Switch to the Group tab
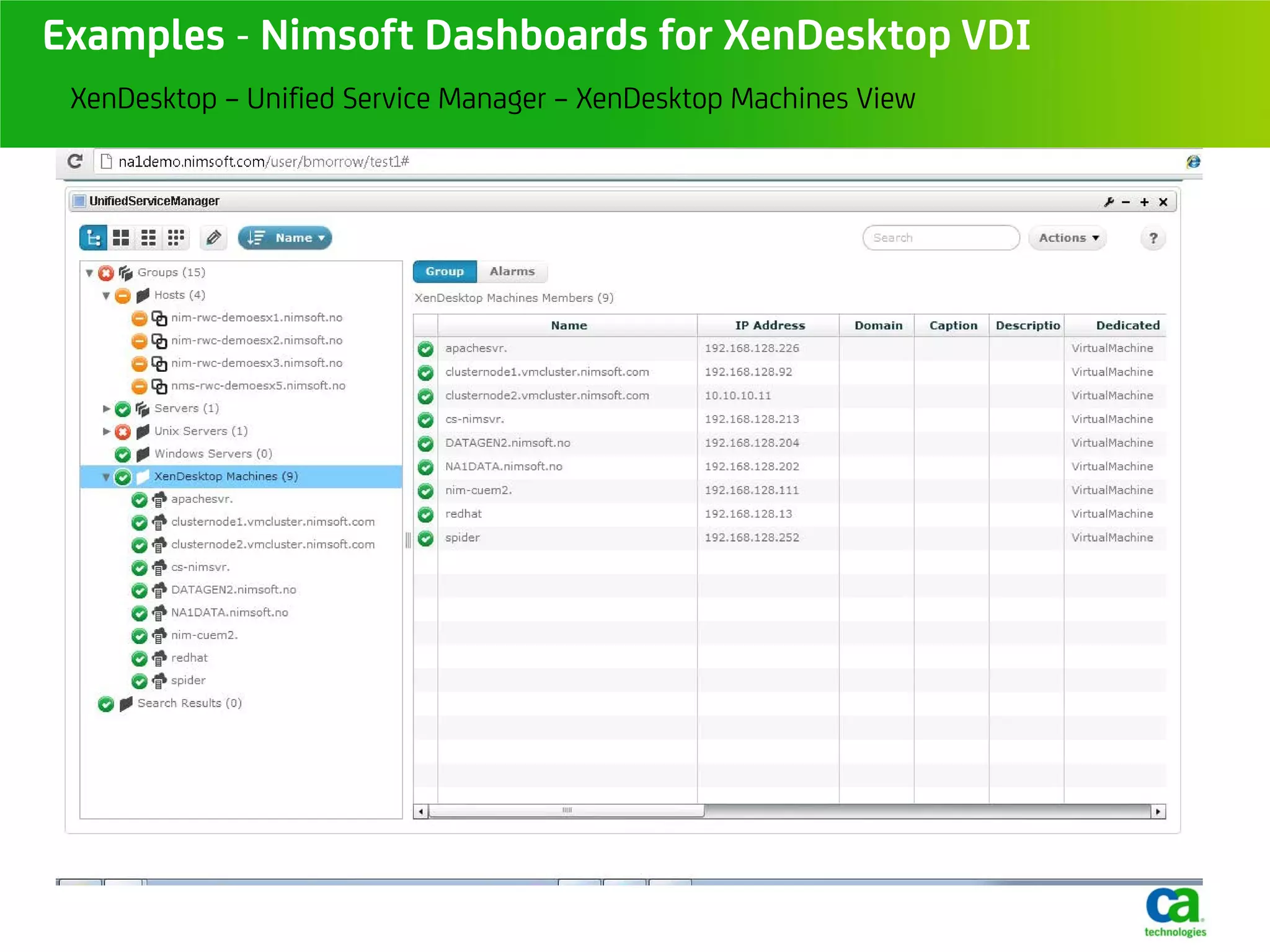1270x952 pixels. (445, 271)
